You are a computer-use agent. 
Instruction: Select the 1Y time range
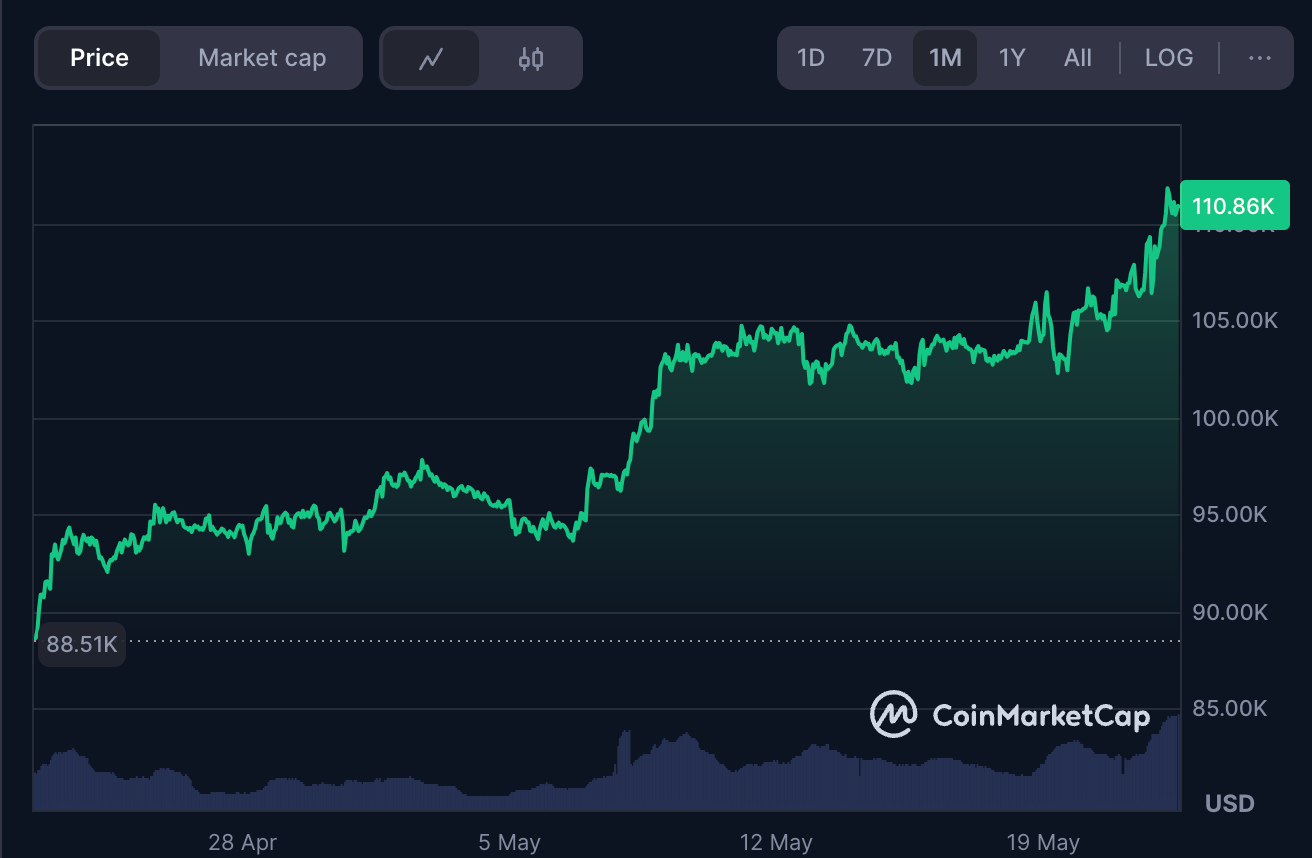(x=1012, y=57)
